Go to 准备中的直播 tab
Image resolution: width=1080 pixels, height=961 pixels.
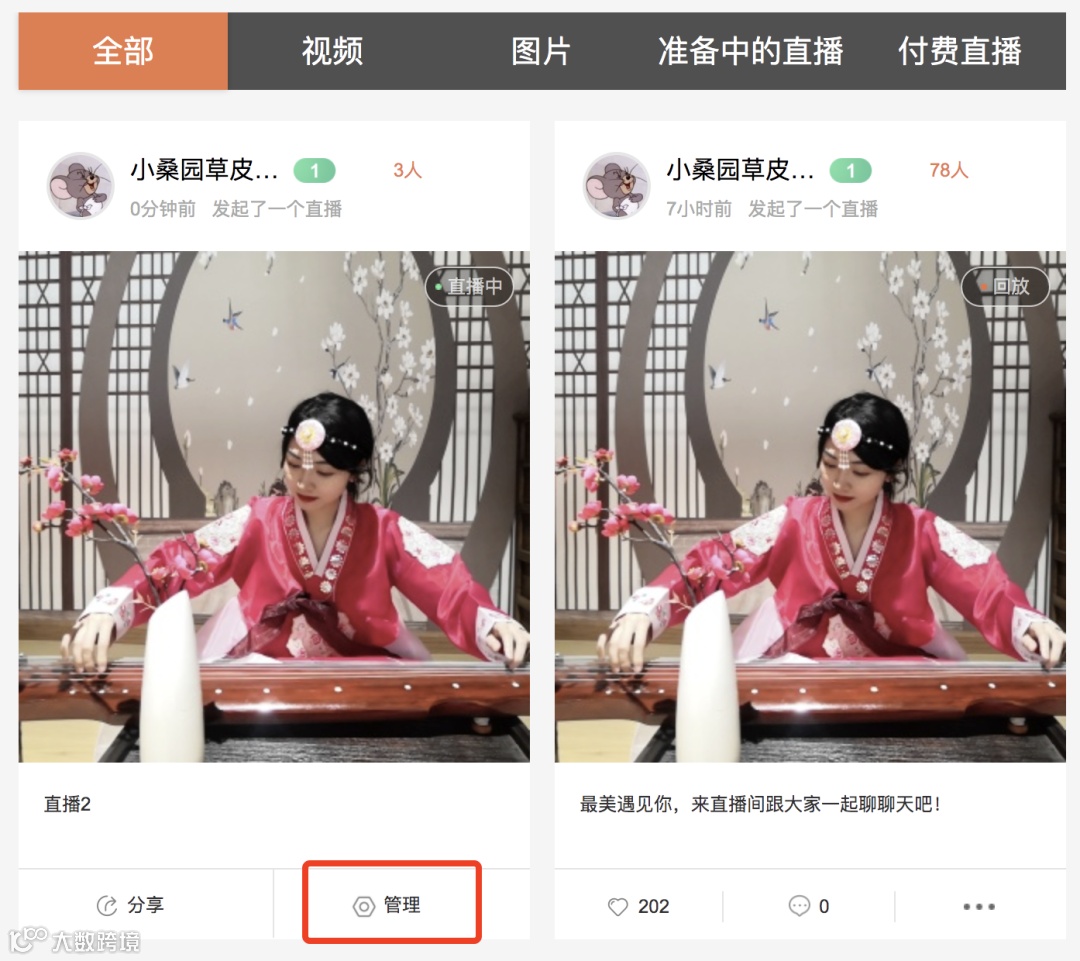750,51
